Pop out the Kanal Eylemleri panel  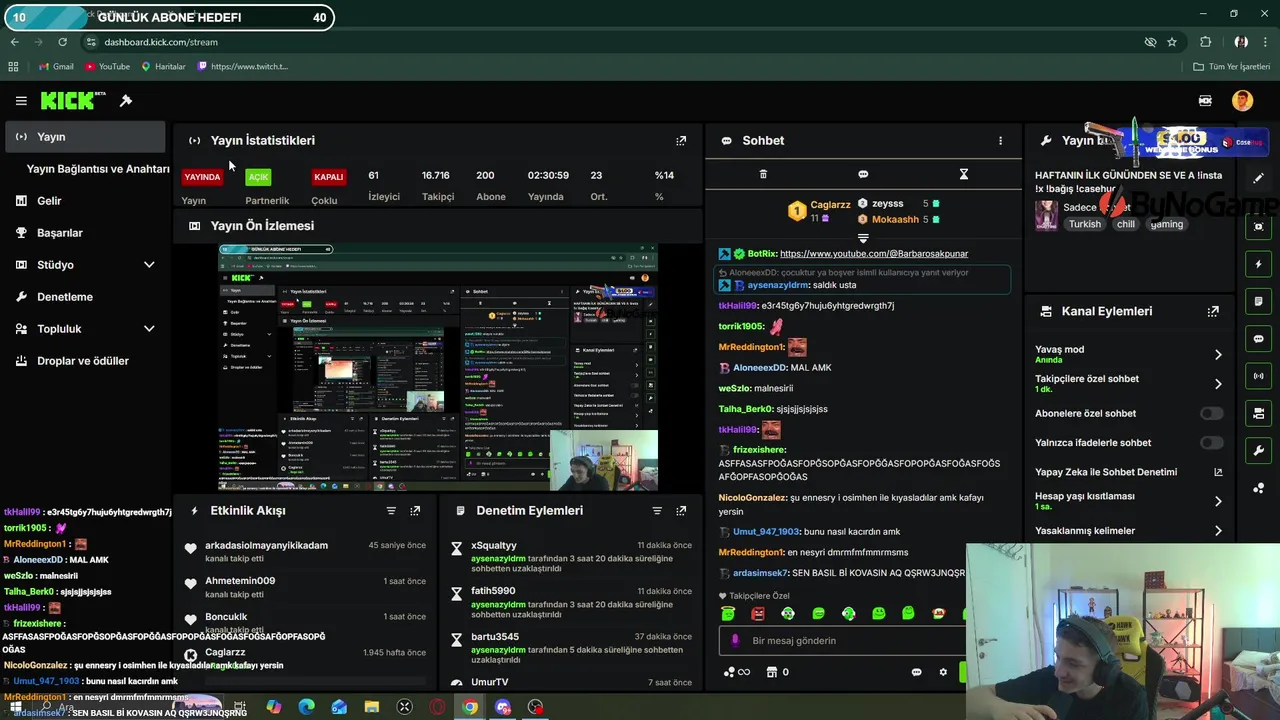point(1213,311)
